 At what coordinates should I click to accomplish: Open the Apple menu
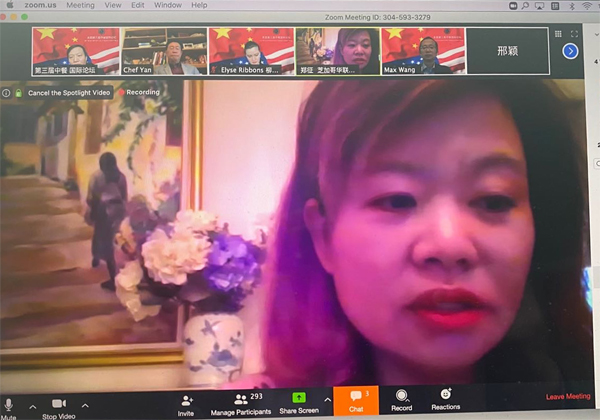[10, 5]
